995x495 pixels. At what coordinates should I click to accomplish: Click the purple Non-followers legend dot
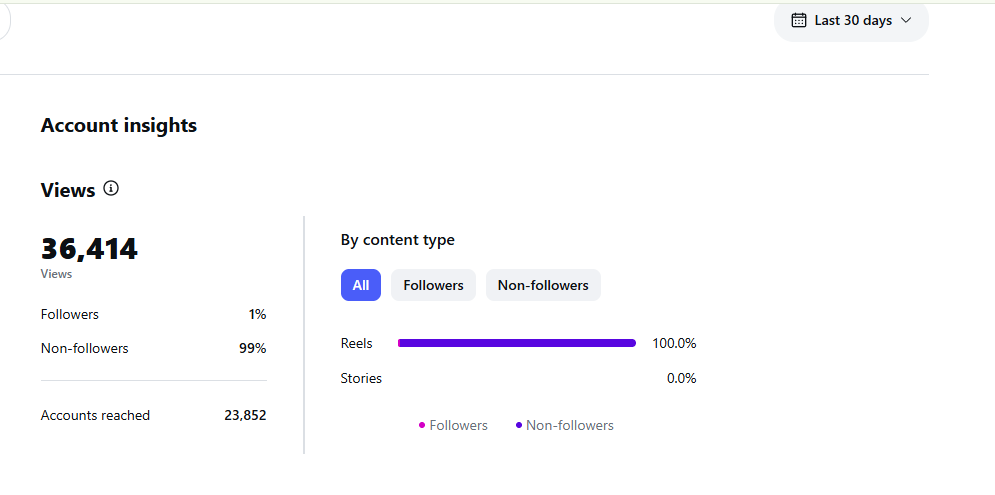click(518, 425)
